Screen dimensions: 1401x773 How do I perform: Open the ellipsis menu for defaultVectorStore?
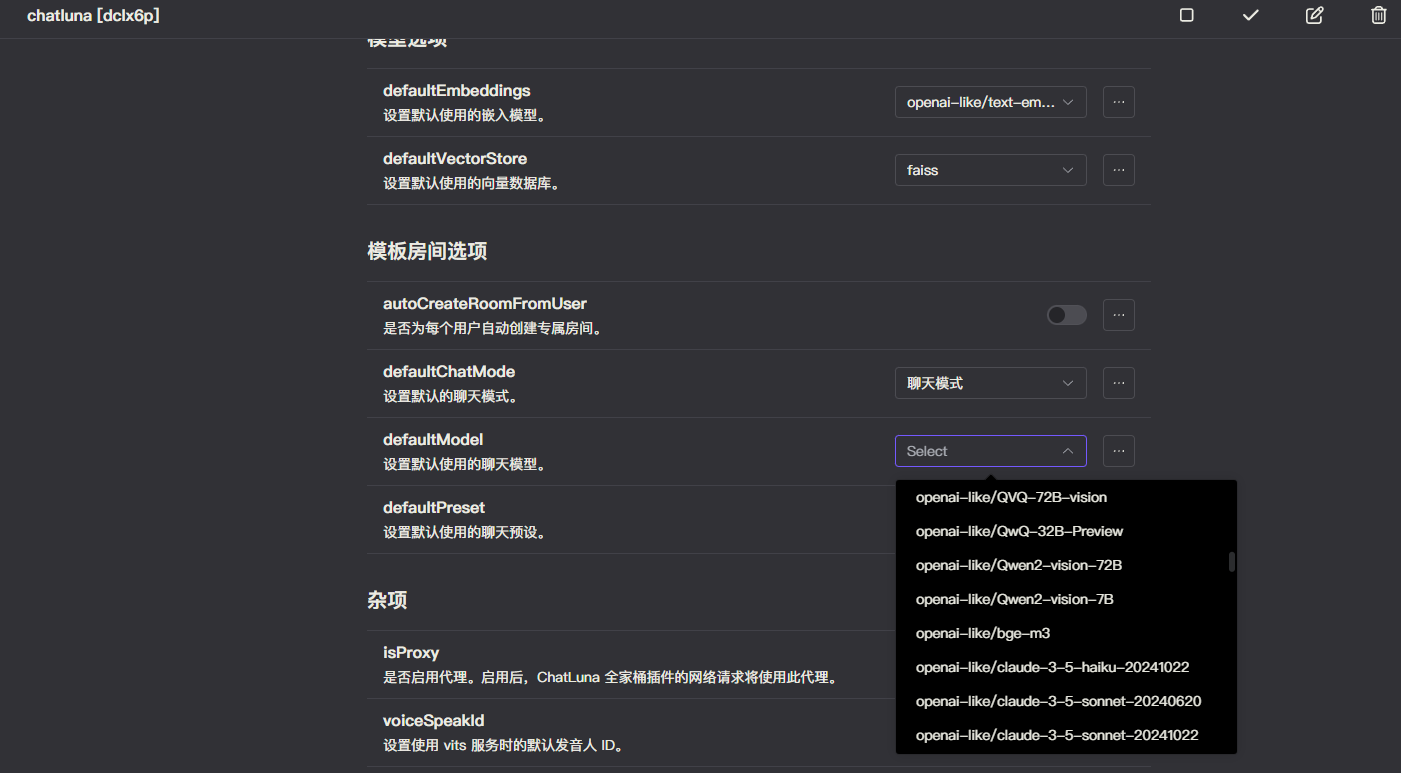pyautogui.click(x=1118, y=170)
